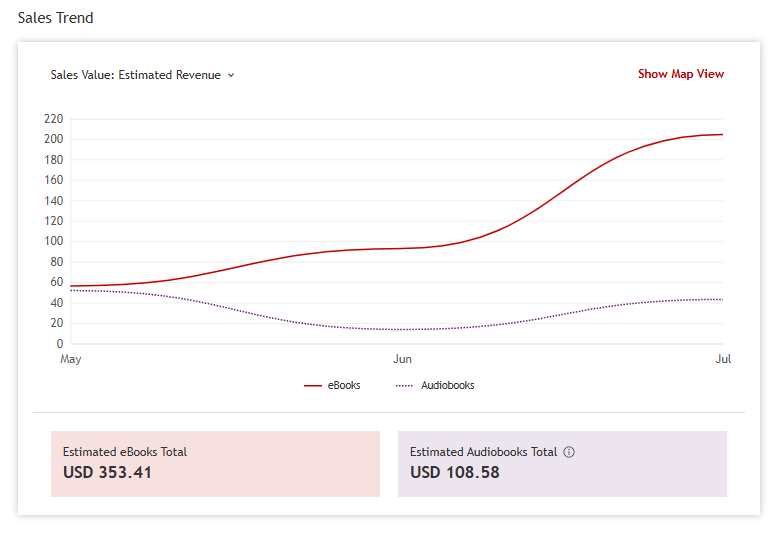Click the info icon beside Estimated Audiobooks Total
The image size is (784, 548).
(569, 452)
